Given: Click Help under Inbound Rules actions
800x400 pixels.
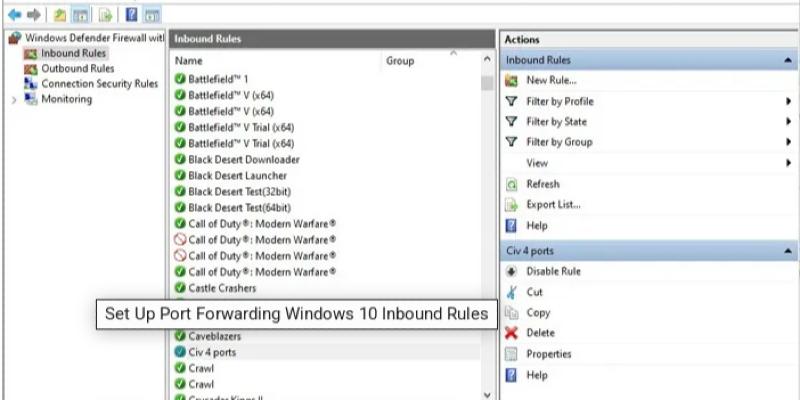Looking at the screenshot, I should click(x=537, y=226).
